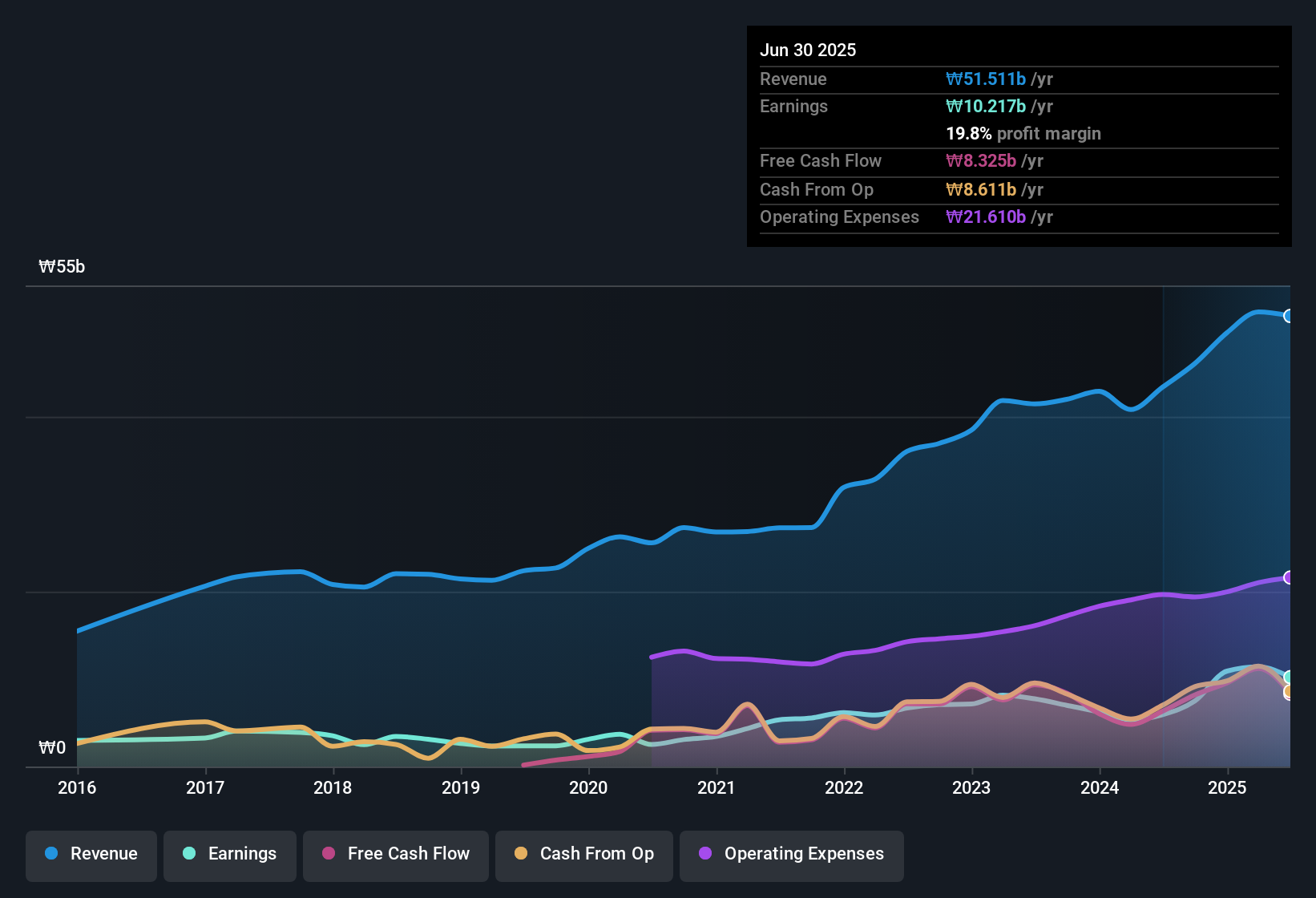The width and height of the screenshot is (1316, 898).
Task: Select the teal Earnings endpoint marker on the chart
Action: (x=1286, y=677)
